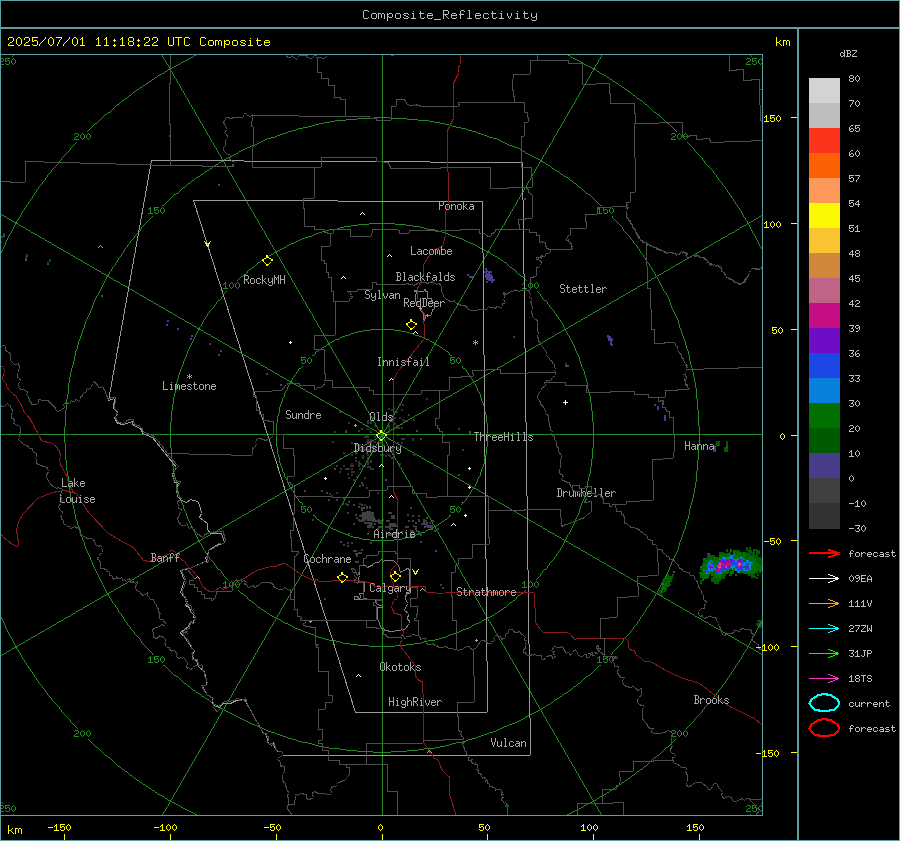Viewport: 900px width, 841px height.
Task: Select the Hanna label
Action: (699, 446)
